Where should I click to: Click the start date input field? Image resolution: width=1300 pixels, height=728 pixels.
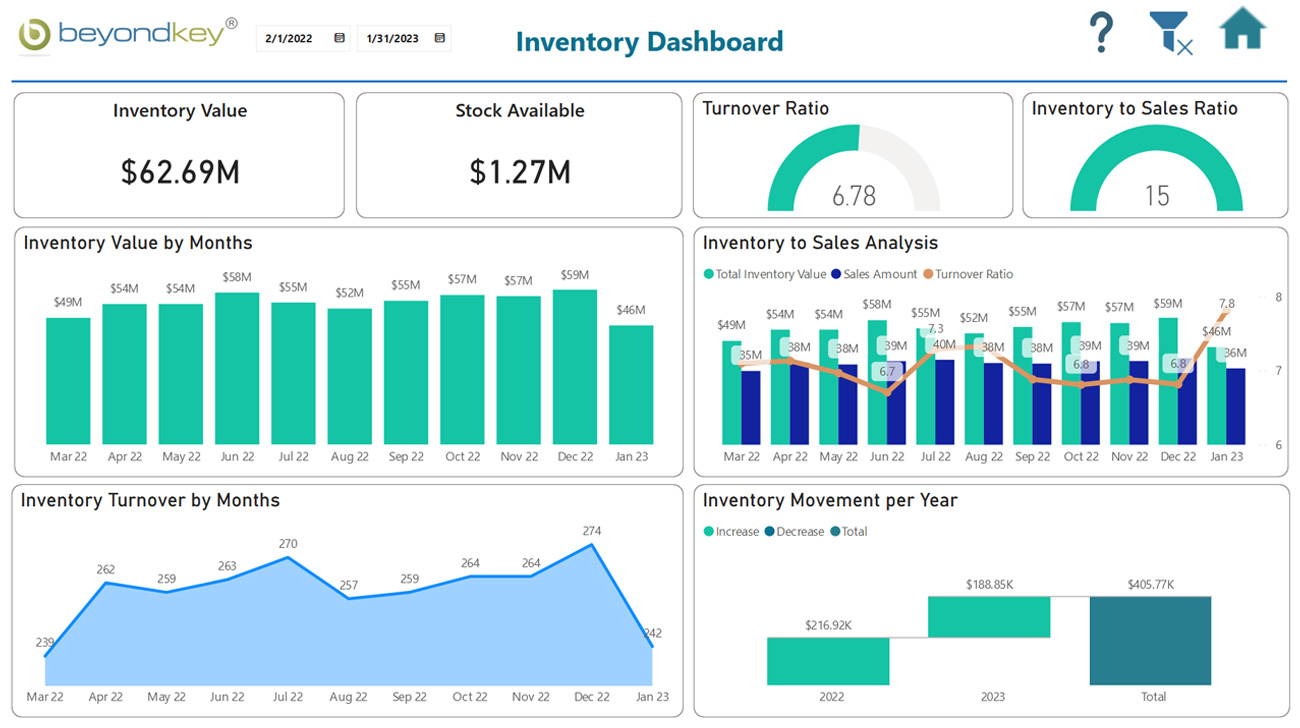pyautogui.click(x=290, y=36)
